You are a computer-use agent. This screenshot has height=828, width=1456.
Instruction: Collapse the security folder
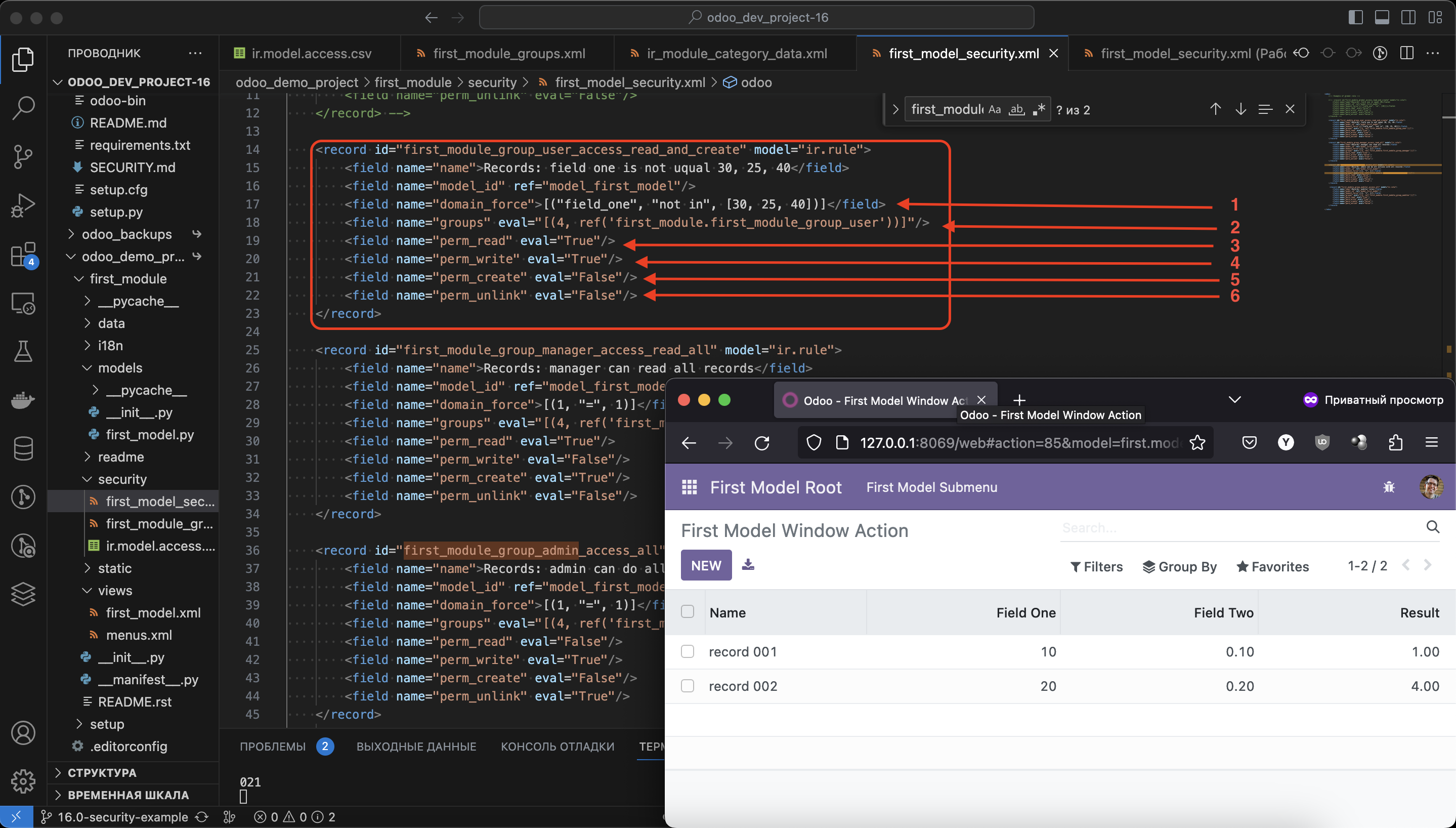click(121, 479)
